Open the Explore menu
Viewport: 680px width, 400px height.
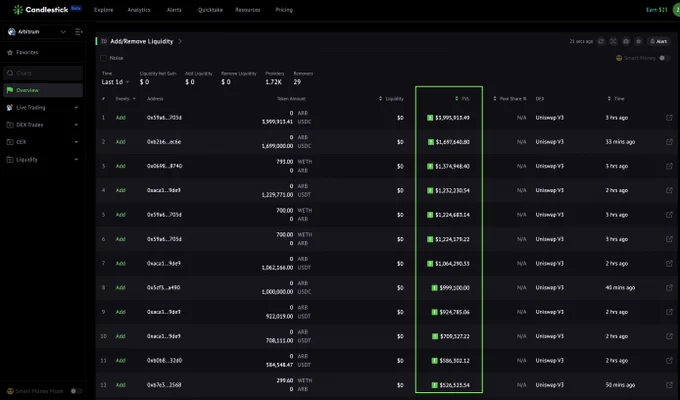click(104, 10)
